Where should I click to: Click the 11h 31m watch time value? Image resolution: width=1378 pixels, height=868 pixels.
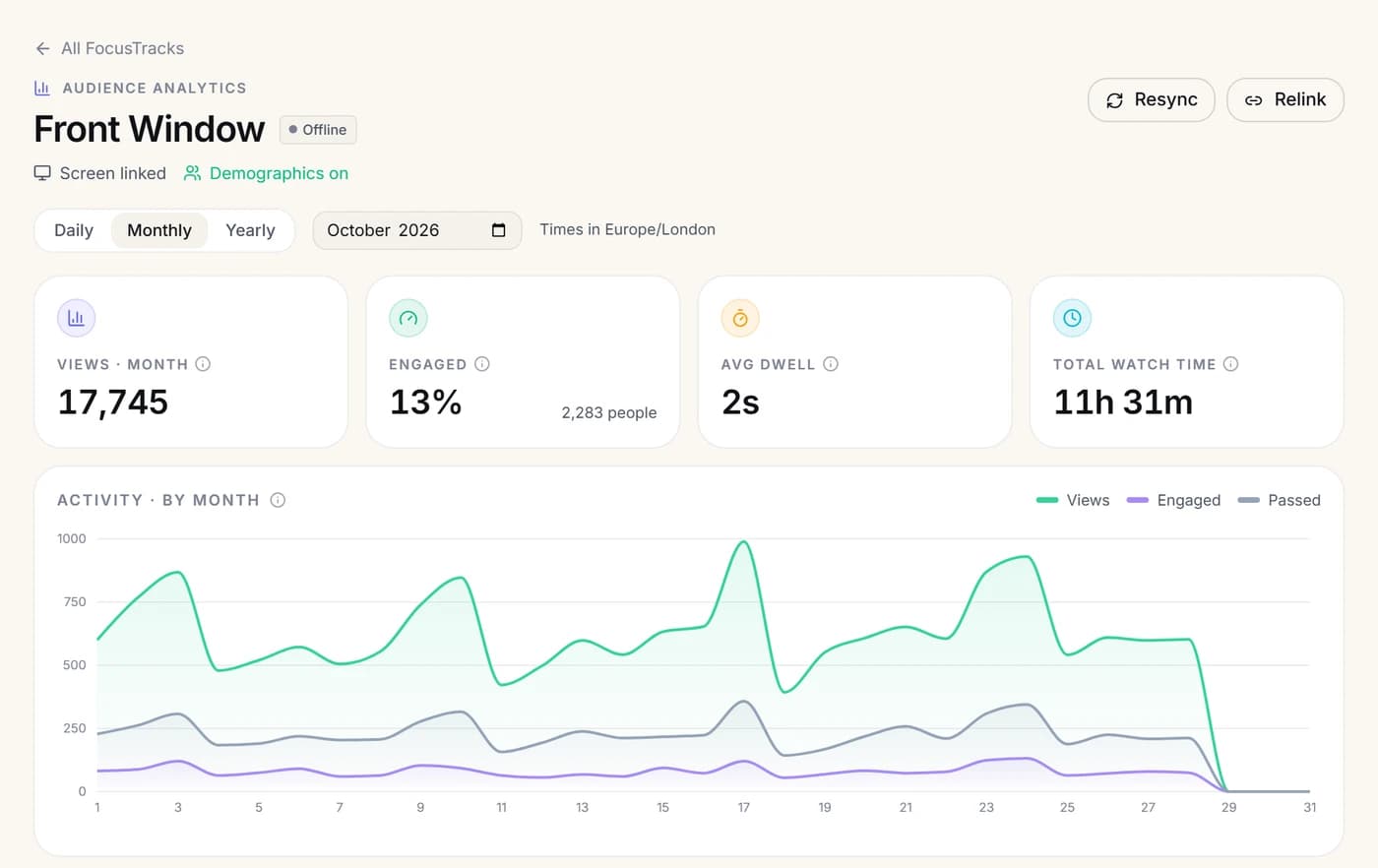pos(1123,402)
